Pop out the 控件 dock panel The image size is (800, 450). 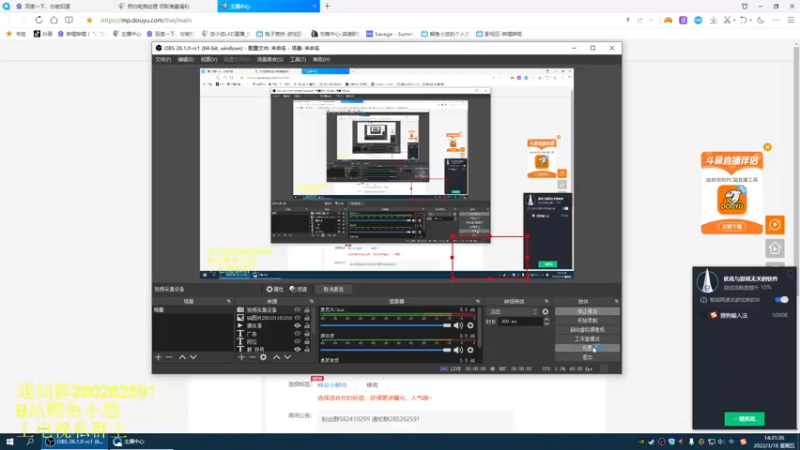[616, 302]
